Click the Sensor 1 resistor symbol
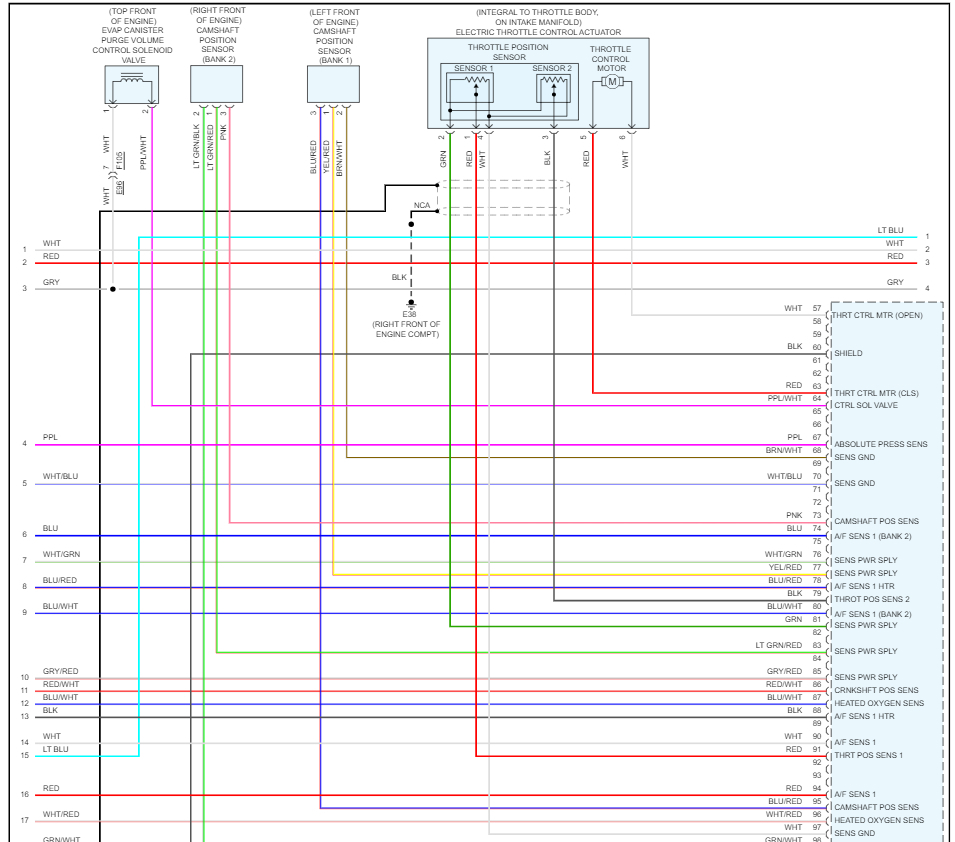The width and height of the screenshot is (955, 842). click(x=476, y=80)
